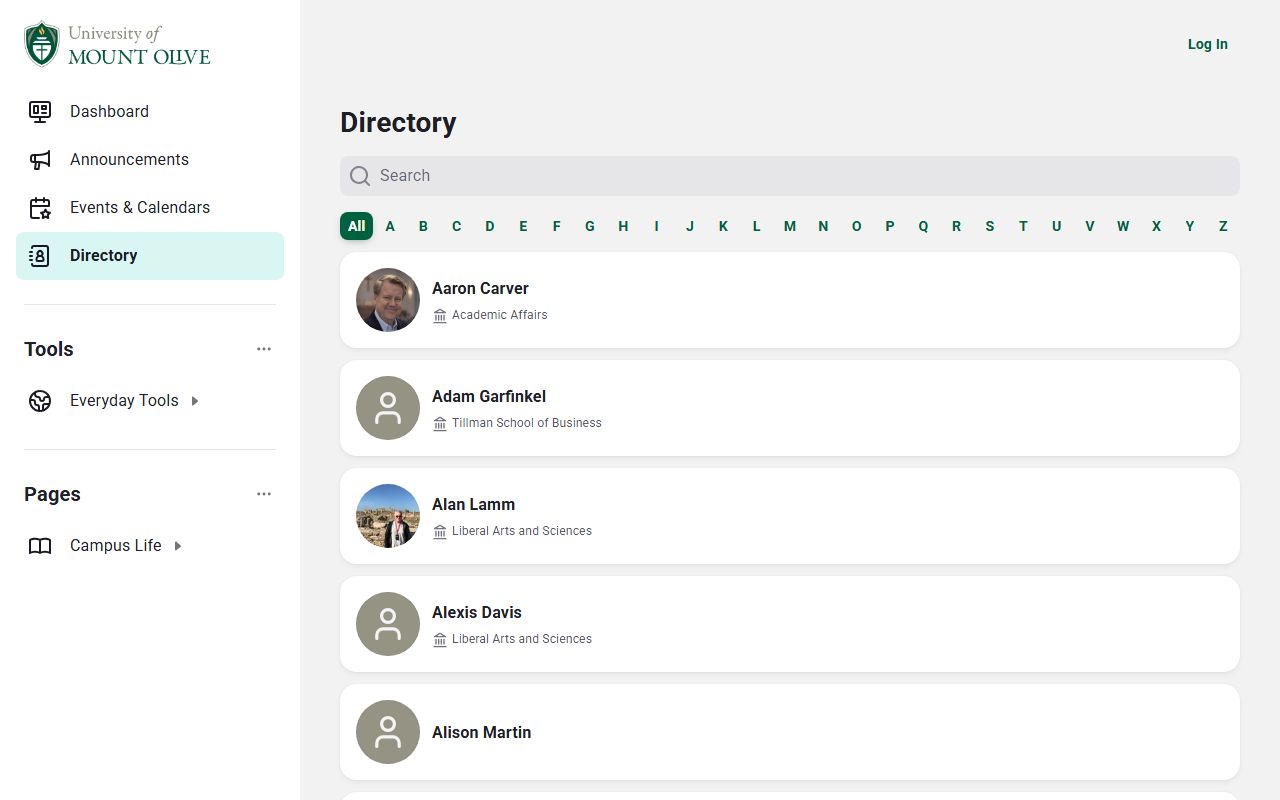This screenshot has width=1280, height=800.
Task: Open Adam Garfinkel's directory entry
Action: [790, 408]
